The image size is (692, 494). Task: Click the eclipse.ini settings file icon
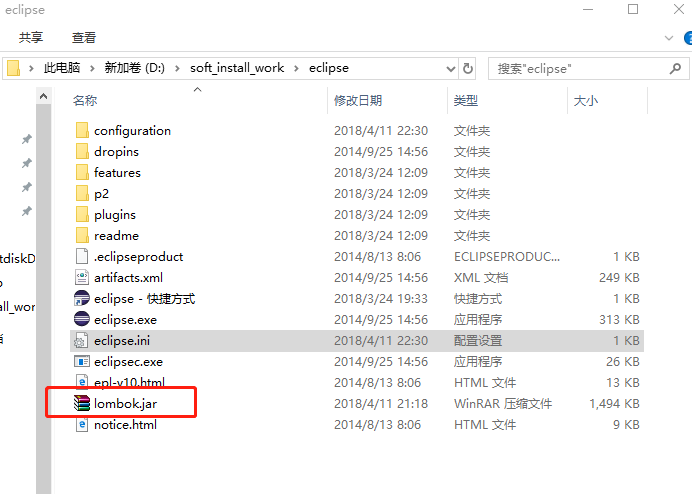tap(81, 340)
